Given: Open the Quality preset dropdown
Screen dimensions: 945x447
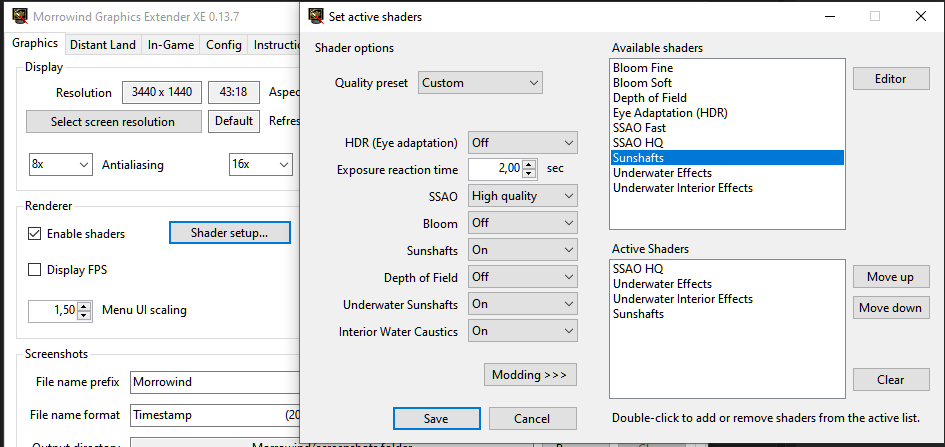Looking at the screenshot, I should [480, 83].
